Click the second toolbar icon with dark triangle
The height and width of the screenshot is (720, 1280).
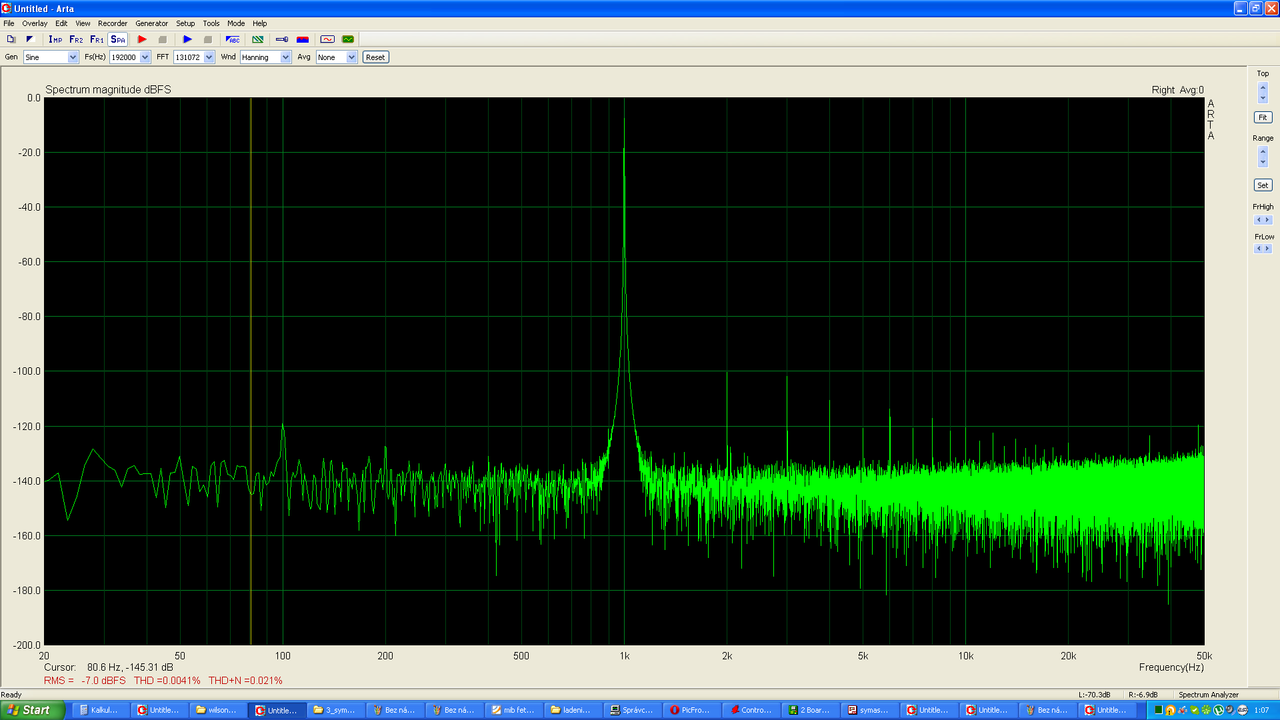(x=30, y=39)
